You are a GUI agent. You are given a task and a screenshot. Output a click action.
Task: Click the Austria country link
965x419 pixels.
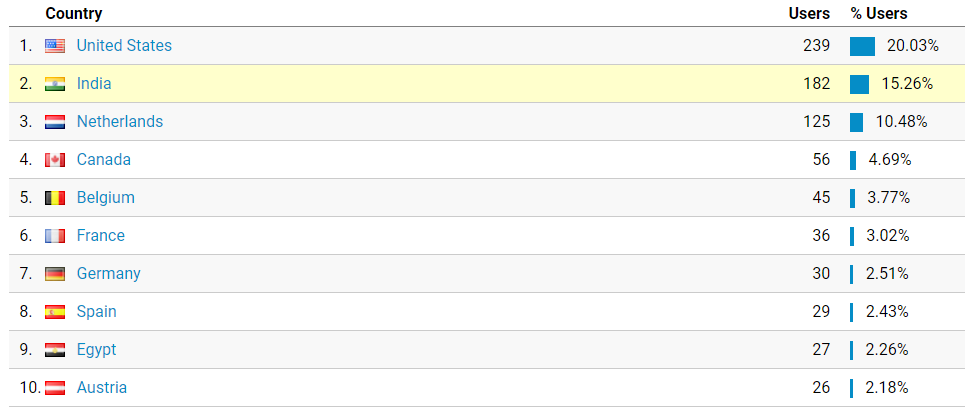click(x=101, y=388)
